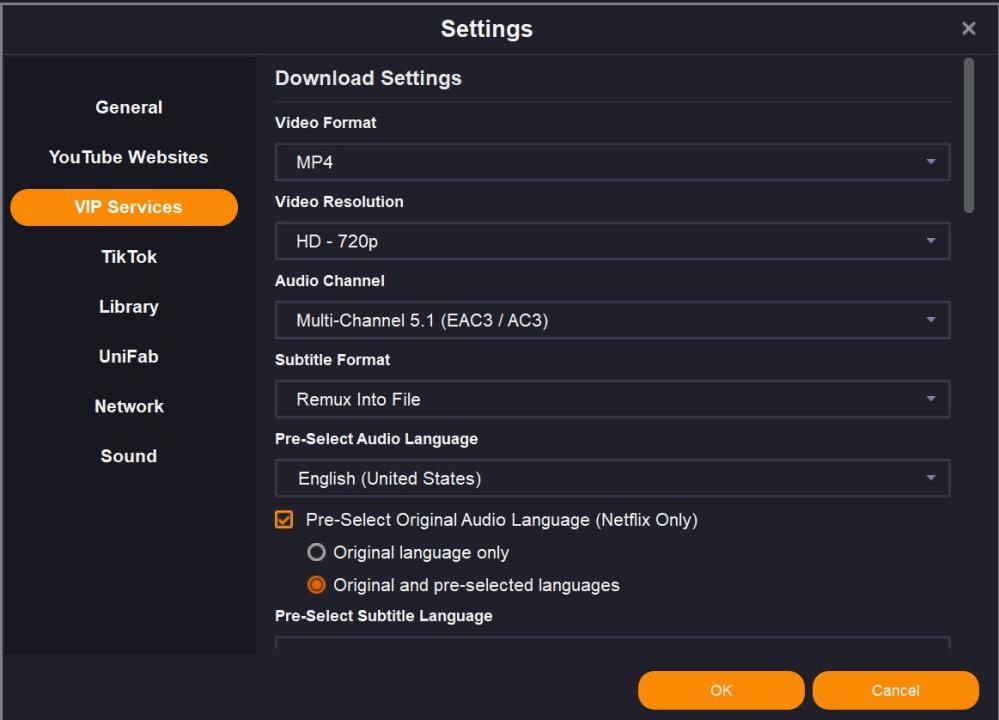Select Original language only radio button
Image resolution: width=999 pixels, height=720 pixels.
(x=316, y=552)
